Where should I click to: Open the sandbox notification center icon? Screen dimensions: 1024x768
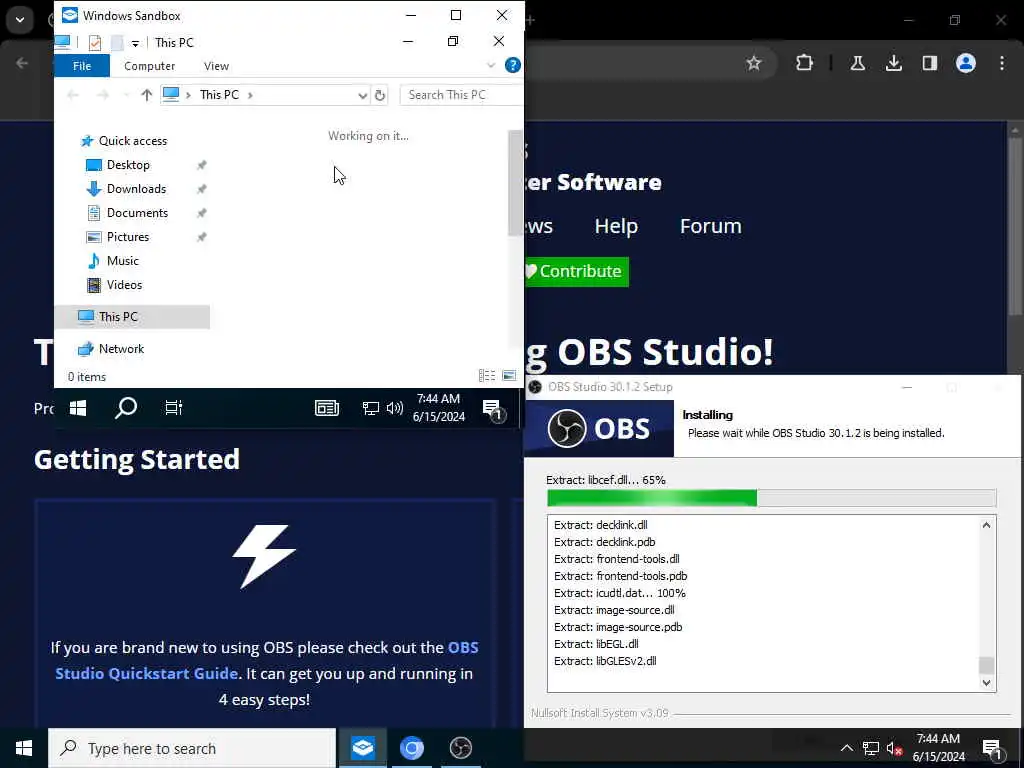click(493, 409)
